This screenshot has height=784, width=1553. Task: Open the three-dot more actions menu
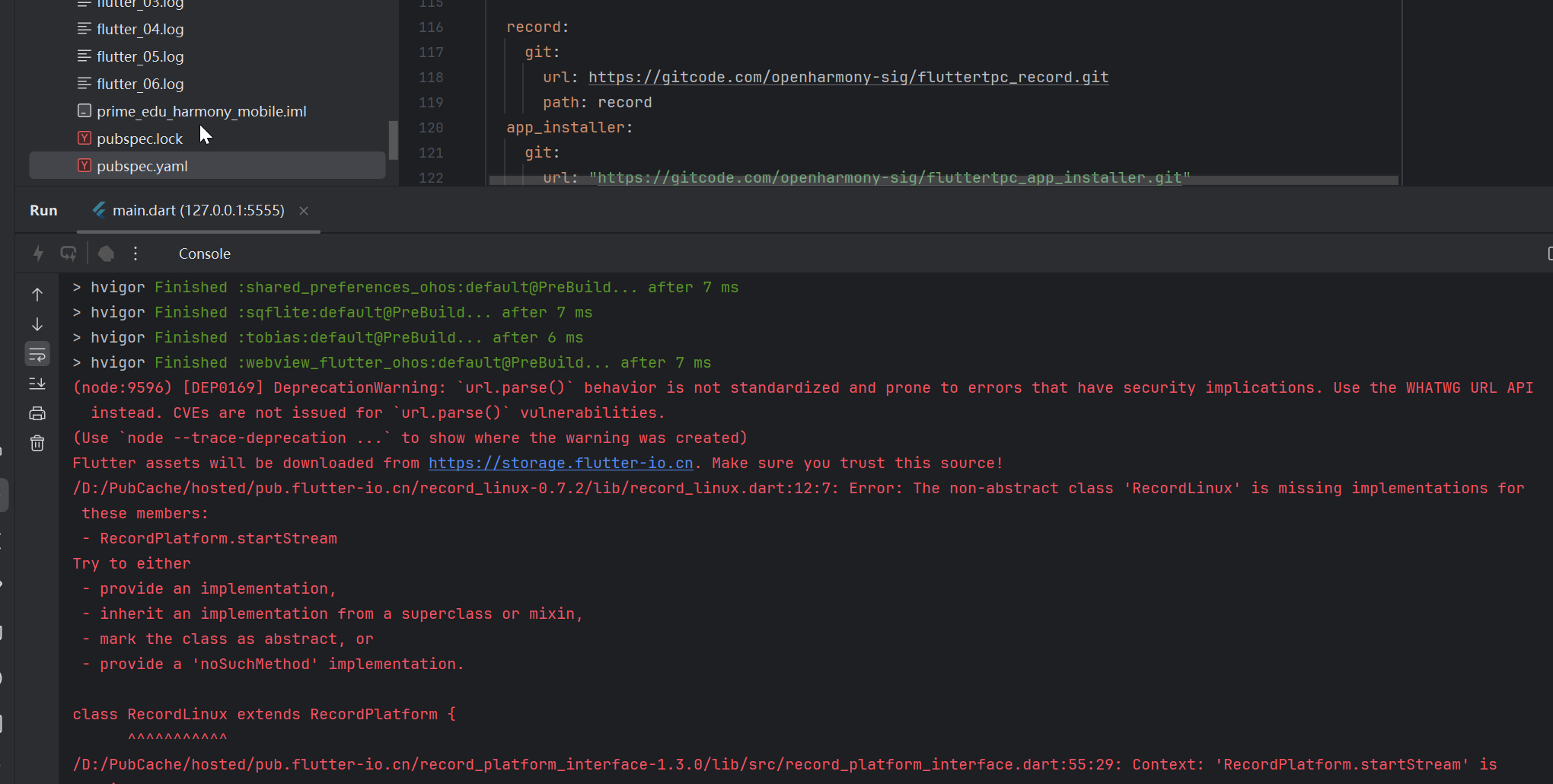coord(136,253)
